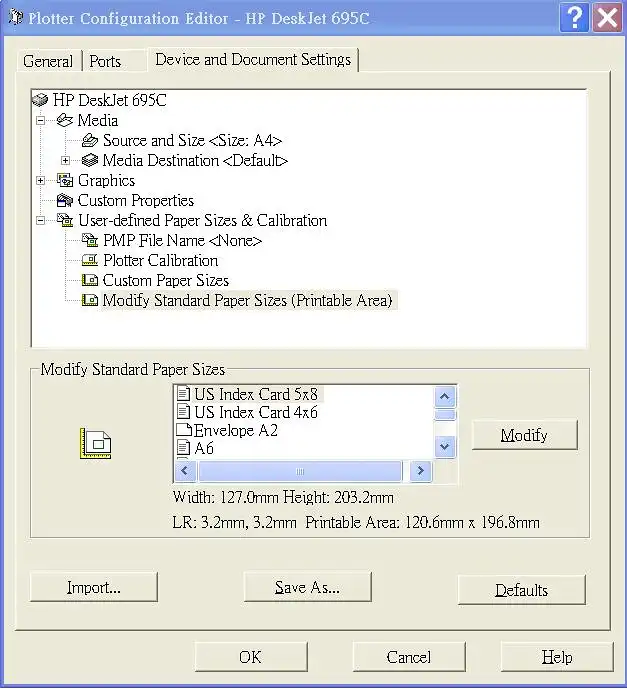Select User-defined Paper Sizes & Calibration row text

point(203,221)
